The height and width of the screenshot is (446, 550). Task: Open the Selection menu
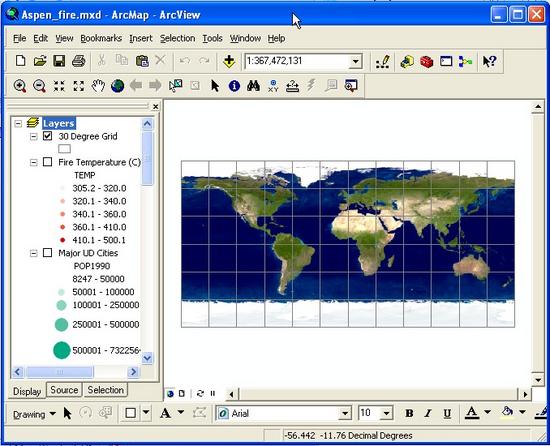pos(177,38)
